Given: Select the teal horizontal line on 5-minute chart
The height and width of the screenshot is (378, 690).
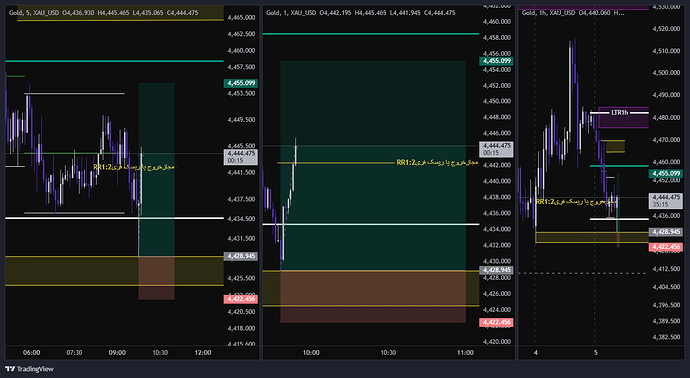Looking at the screenshot, I should 114,61.
